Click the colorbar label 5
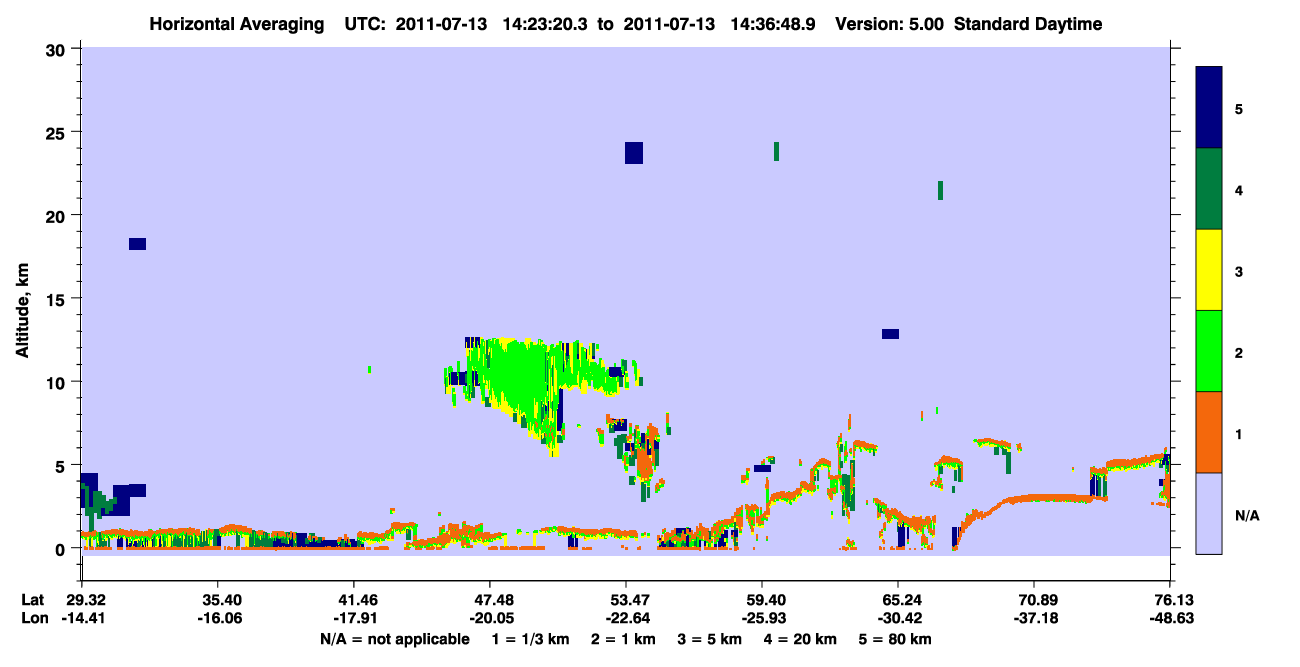This screenshot has width=1300, height=667. [1238, 108]
